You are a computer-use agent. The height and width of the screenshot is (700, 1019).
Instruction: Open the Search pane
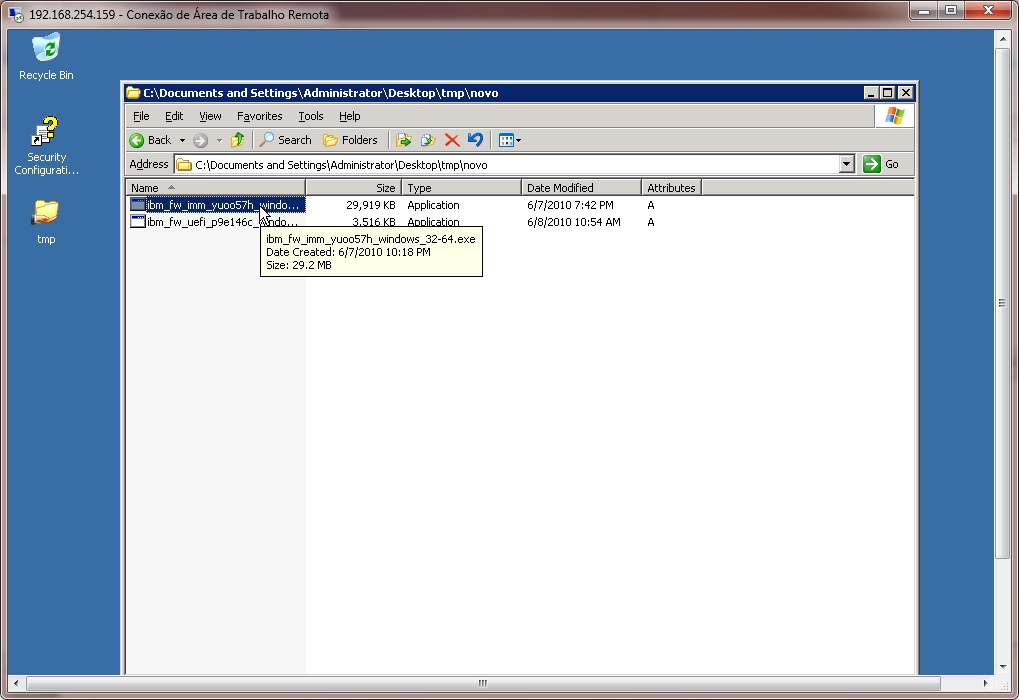tap(285, 139)
